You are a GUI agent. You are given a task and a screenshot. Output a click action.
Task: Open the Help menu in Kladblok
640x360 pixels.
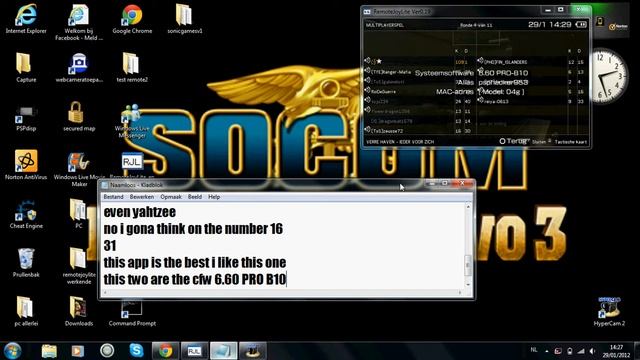click(x=214, y=197)
